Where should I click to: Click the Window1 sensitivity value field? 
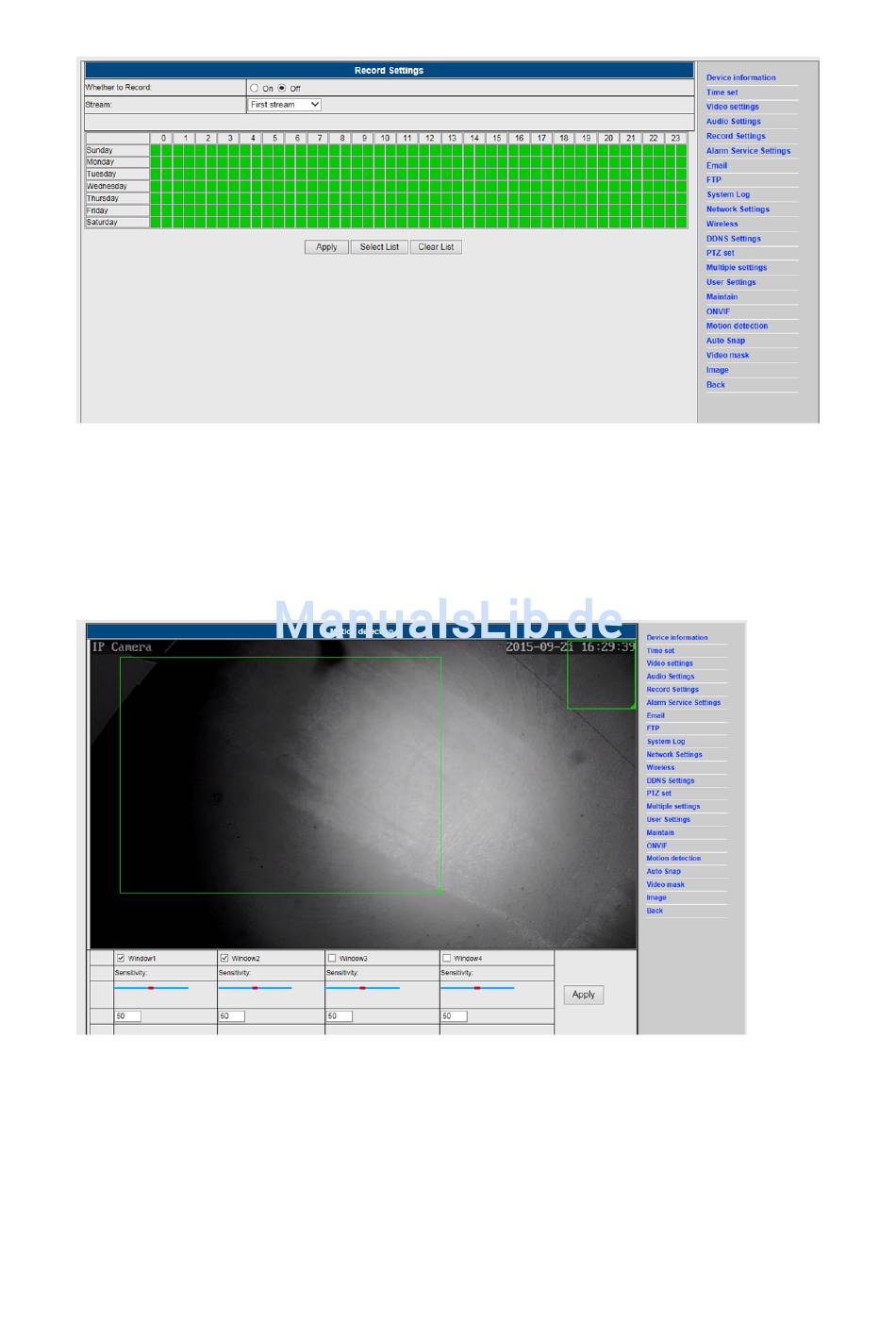pos(127,1016)
